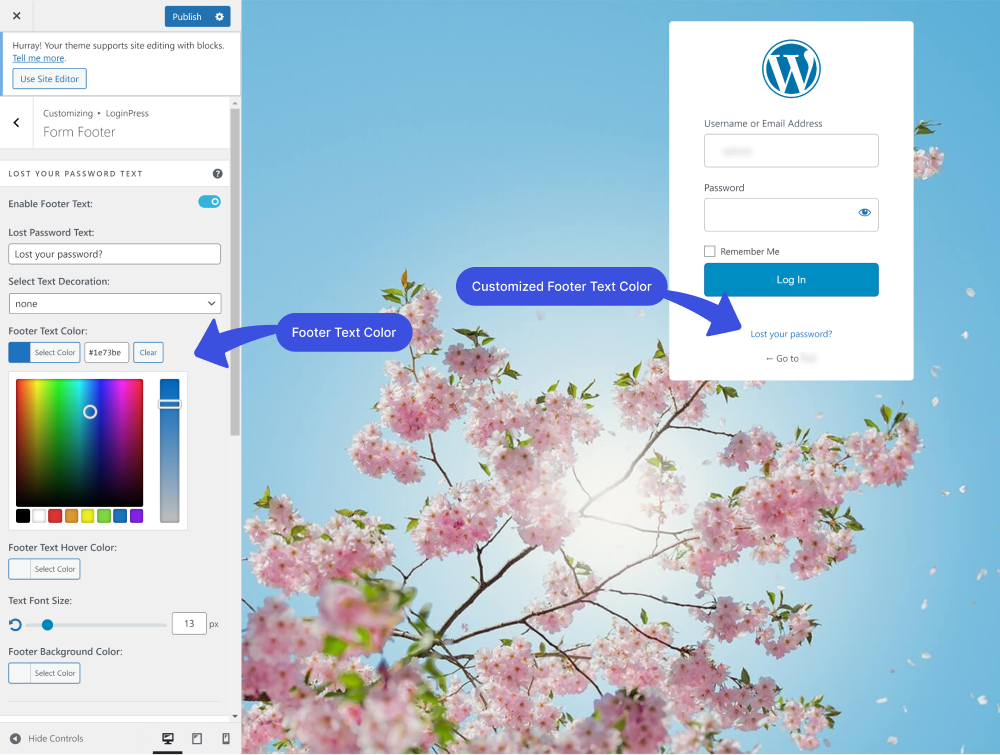
Task: Click the 'Form Footer' section title
Action: (x=79, y=132)
